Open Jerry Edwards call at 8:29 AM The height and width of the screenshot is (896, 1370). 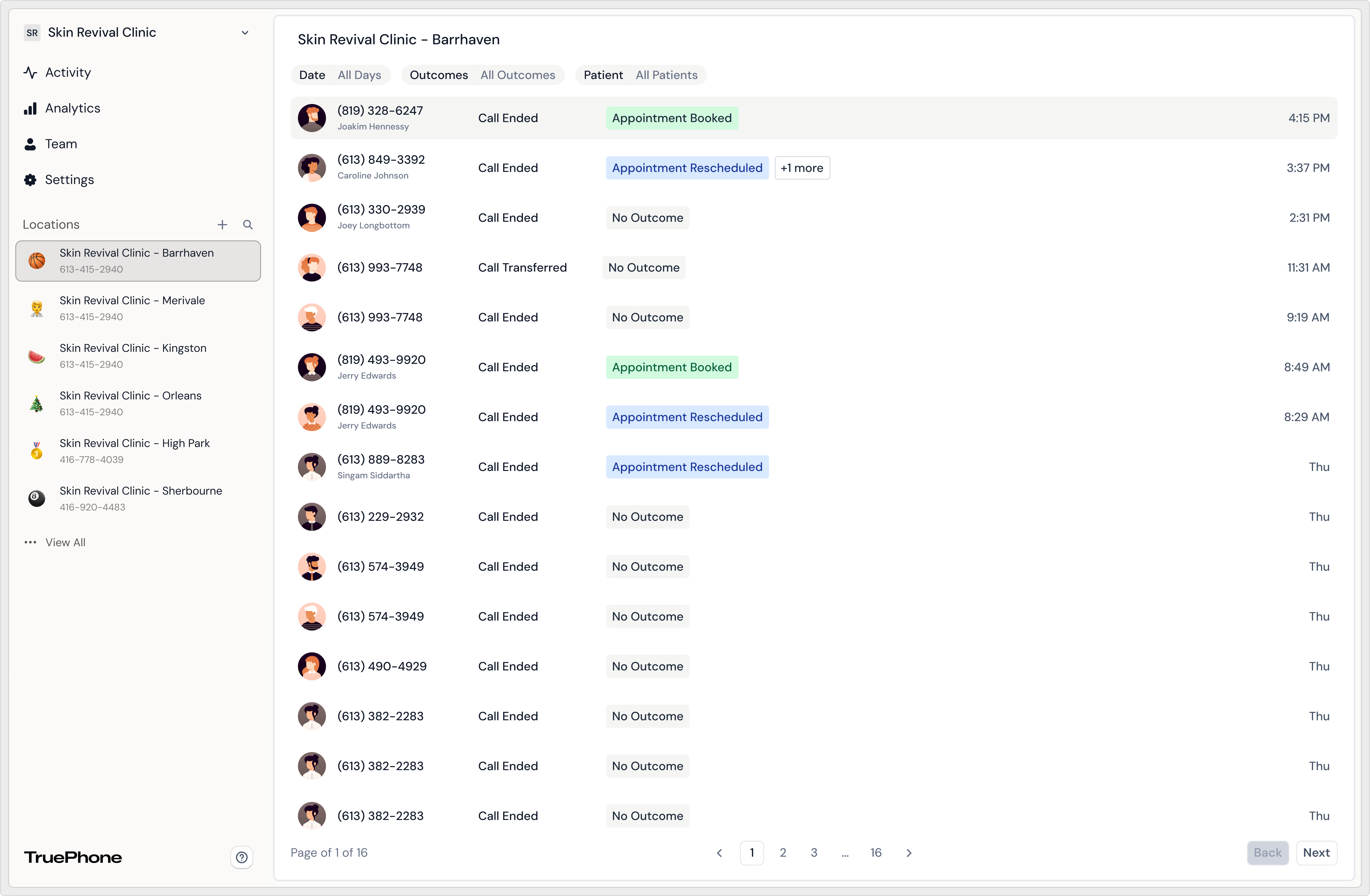814,417
